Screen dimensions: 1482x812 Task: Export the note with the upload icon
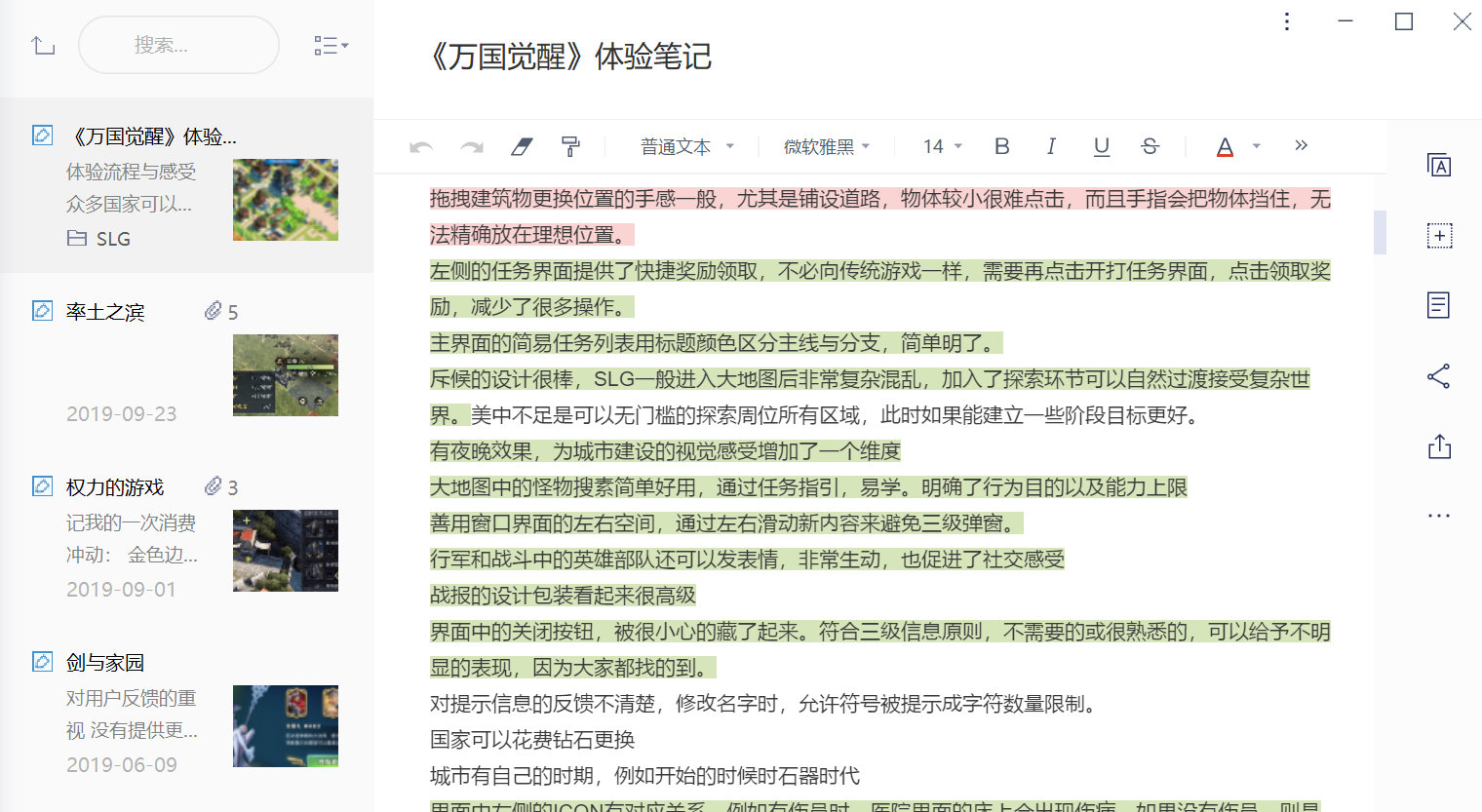[1439, 446]
